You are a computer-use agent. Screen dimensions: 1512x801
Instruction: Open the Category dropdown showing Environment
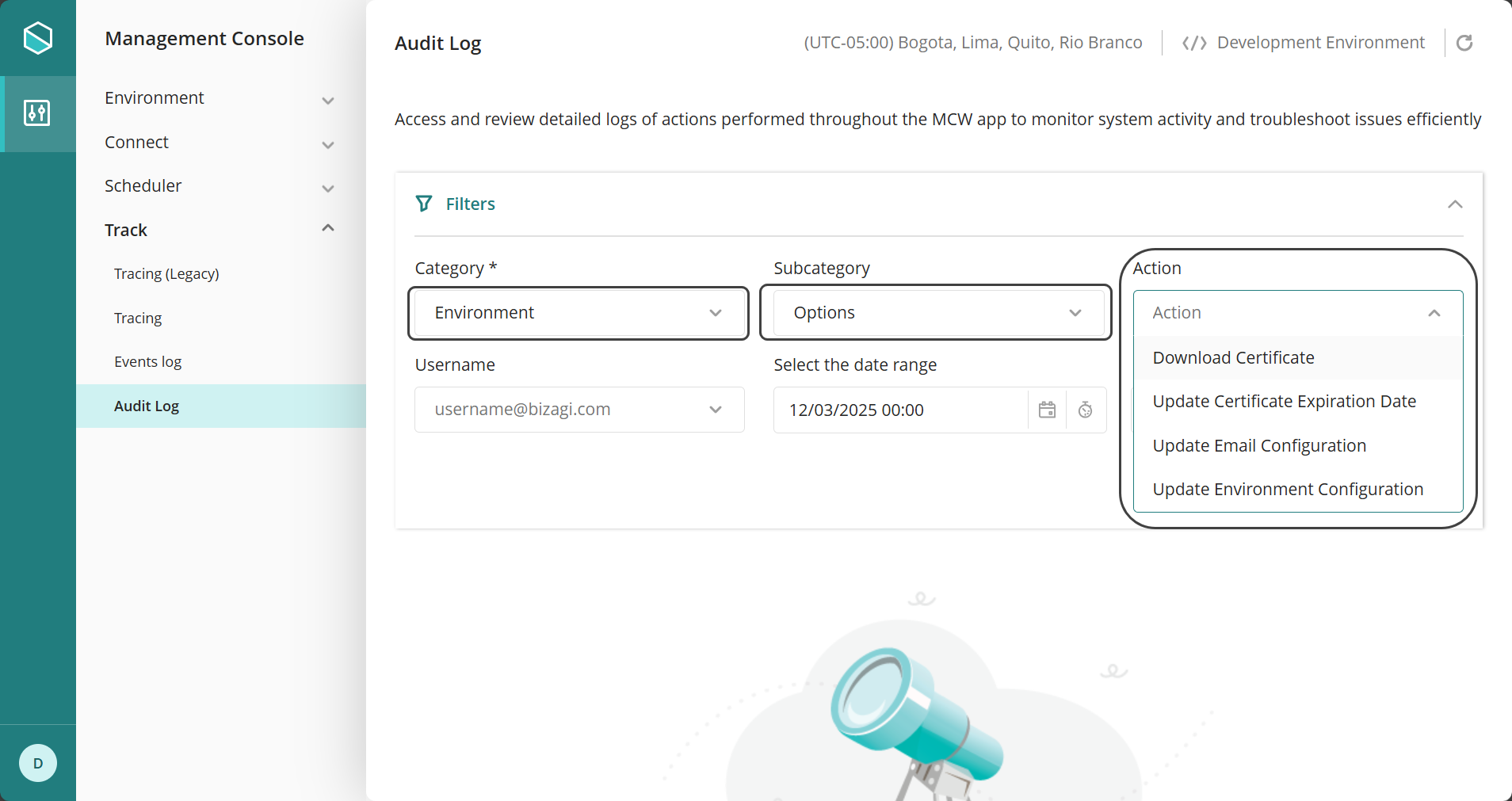(x=578, y=313)
